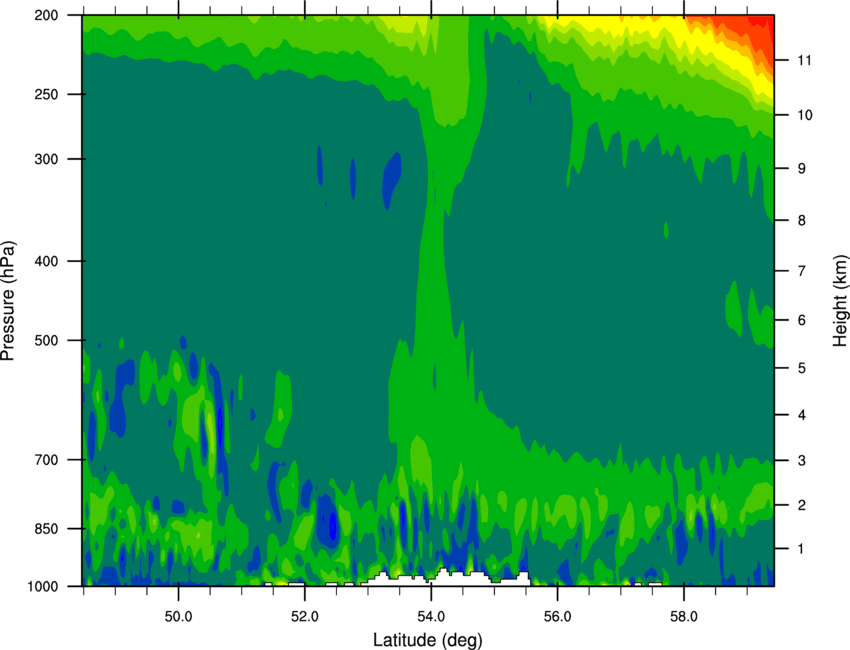Select the 850 pressure tick label
This screenshot has height=650, width=850.
click(x=46, y=529)
